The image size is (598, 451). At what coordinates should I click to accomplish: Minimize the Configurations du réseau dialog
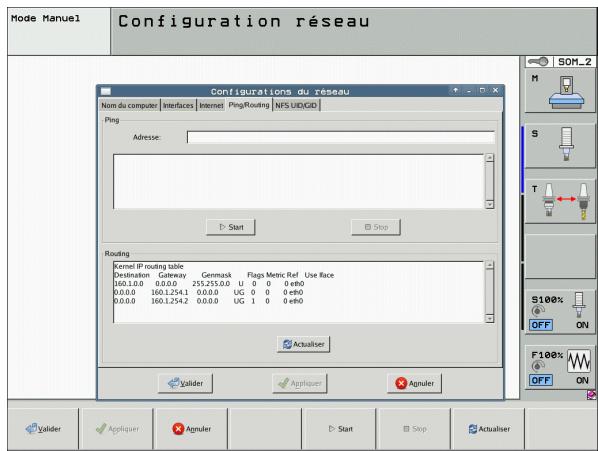469,90
